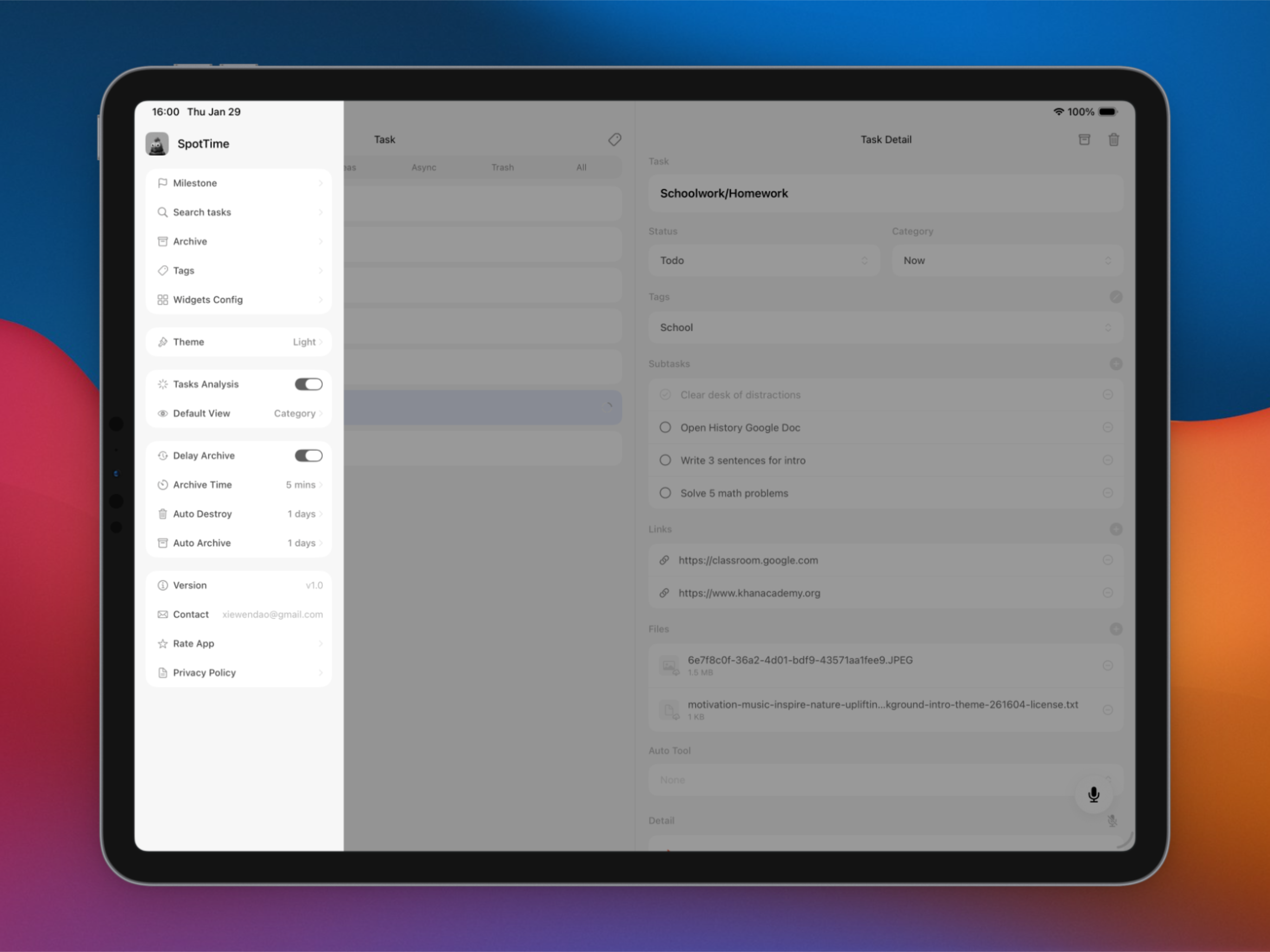Add a new subtask with plus icon
The width and height of the screenshot is (1270, 952).
tap(1116, 364)
